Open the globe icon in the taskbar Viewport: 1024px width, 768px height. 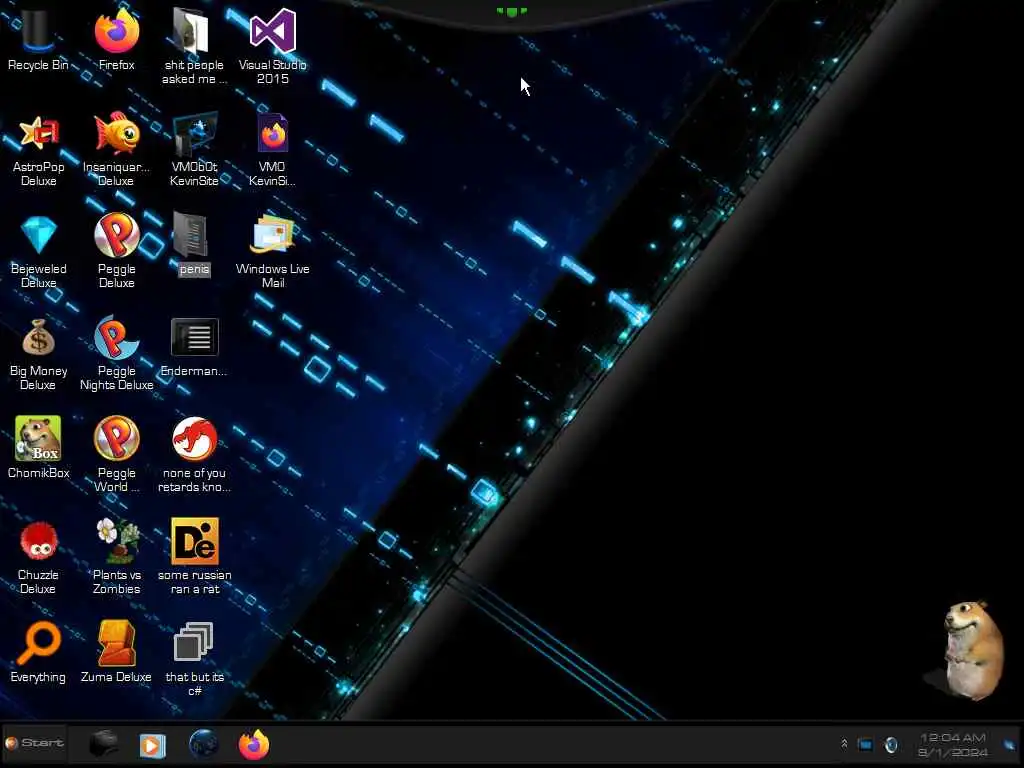203,744
